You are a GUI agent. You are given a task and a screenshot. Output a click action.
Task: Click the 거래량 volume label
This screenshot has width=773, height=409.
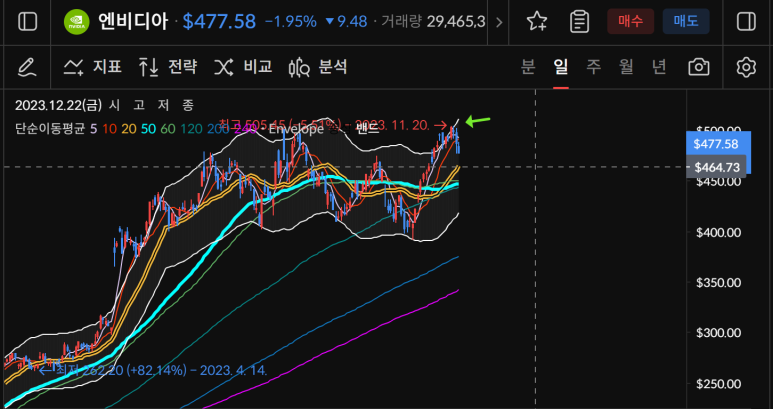tap(402, 22)
